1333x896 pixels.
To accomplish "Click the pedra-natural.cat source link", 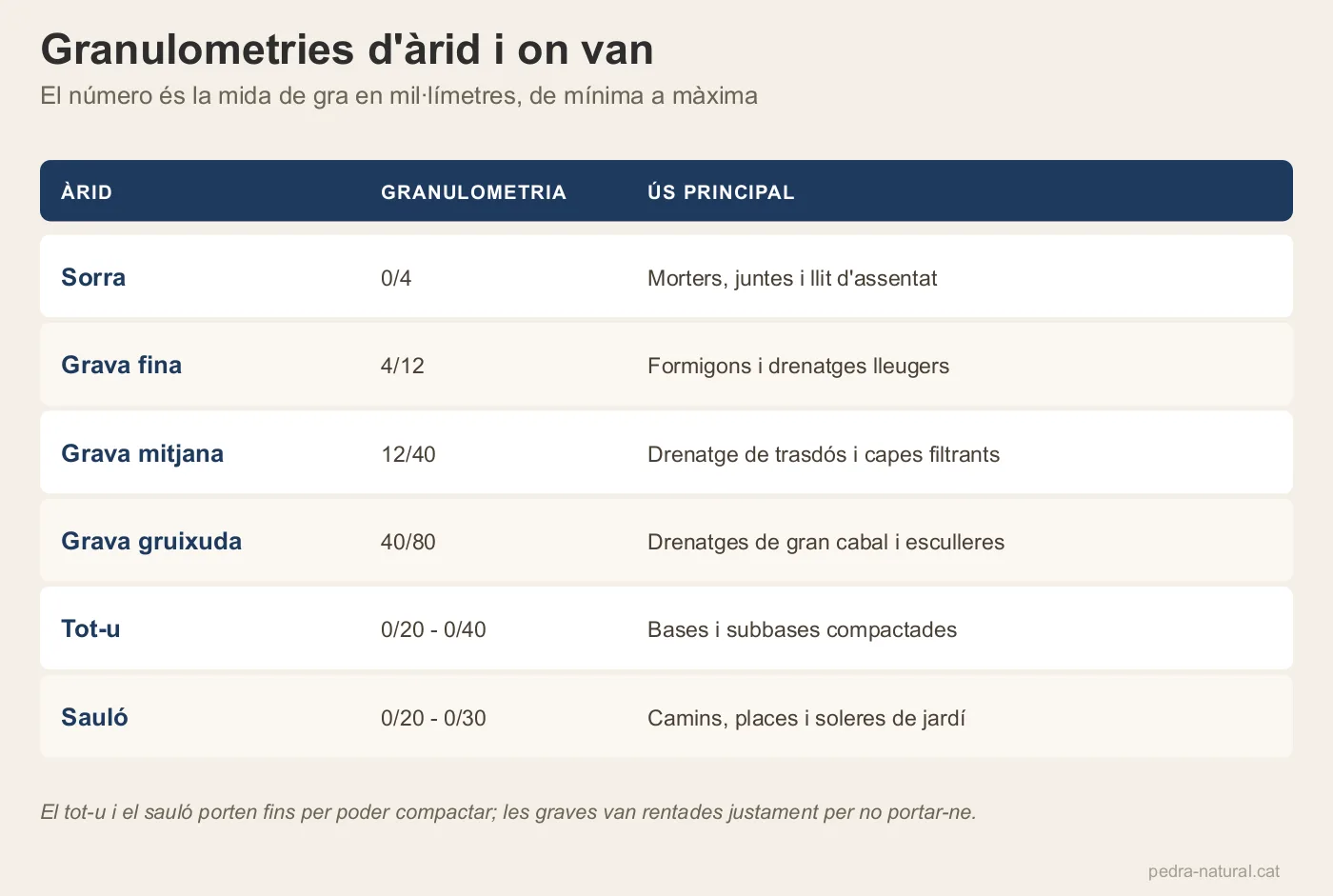I will click(x=1214, y=871).
